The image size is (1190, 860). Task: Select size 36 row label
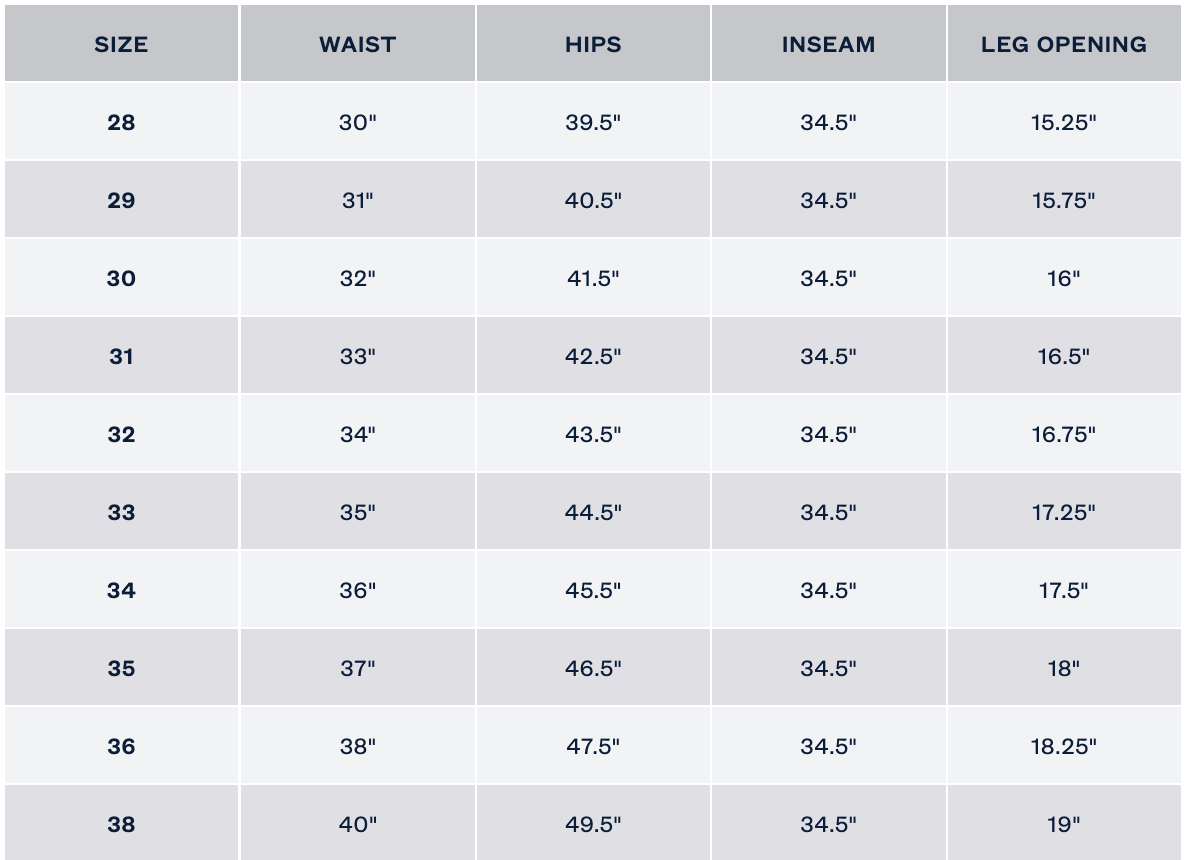pos(121,747)
